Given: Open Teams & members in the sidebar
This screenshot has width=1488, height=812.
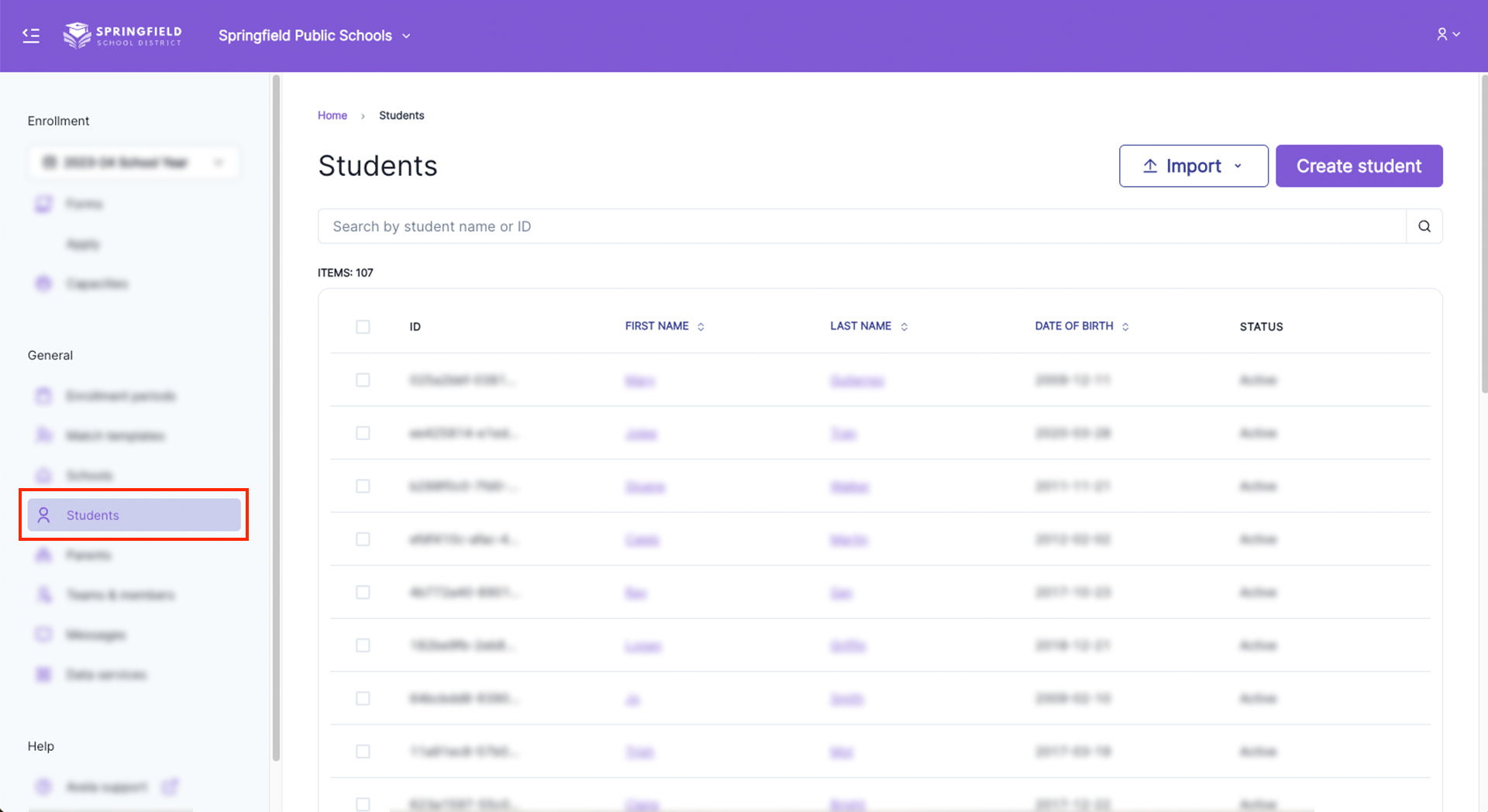Looking at the screenshot, I should (120, 594).
